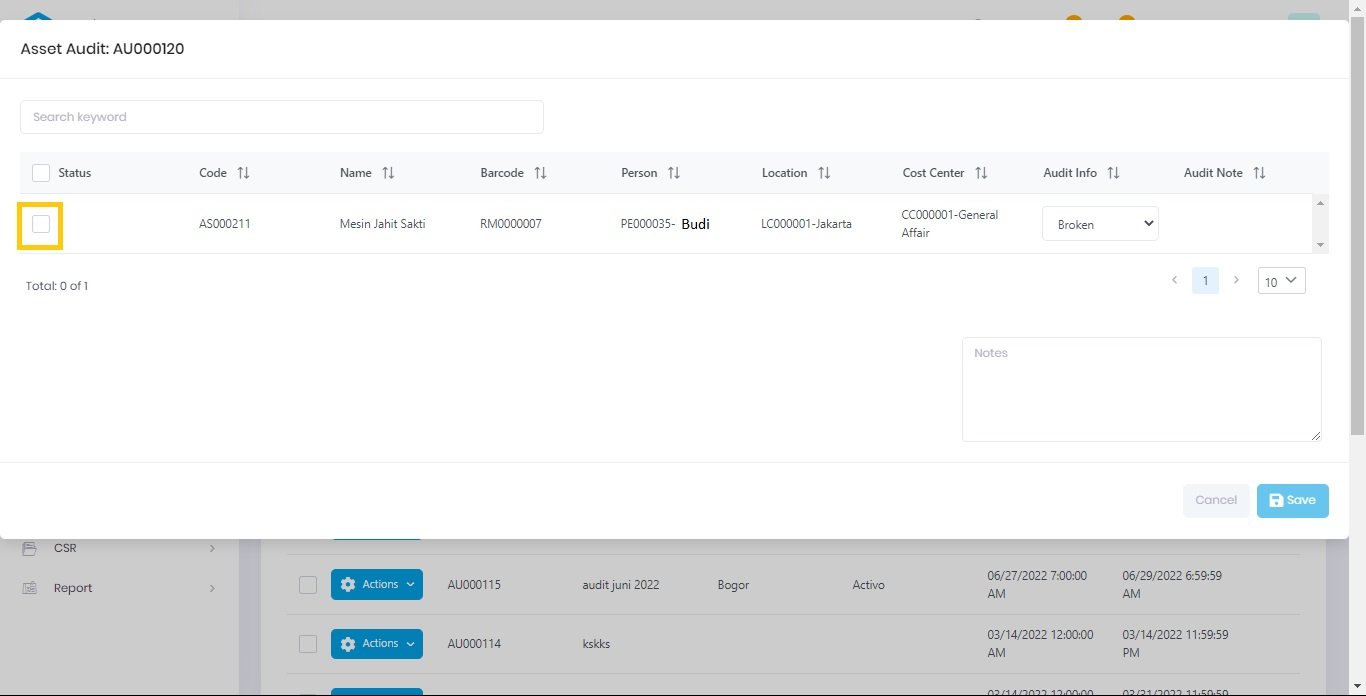Image resolution: width=1366 pixels, height=696 pixels.
Task: Tick the checkbox for audit AU000115
Action: point(308,585)
